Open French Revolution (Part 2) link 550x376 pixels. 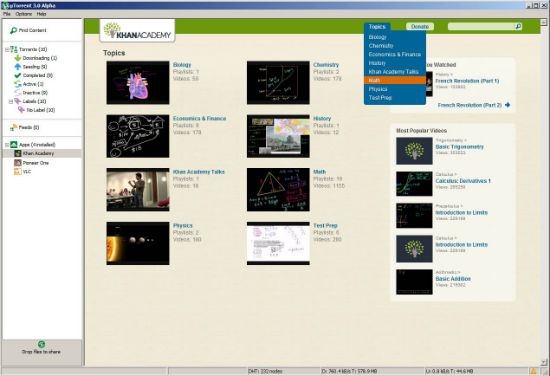click(470, 105)
